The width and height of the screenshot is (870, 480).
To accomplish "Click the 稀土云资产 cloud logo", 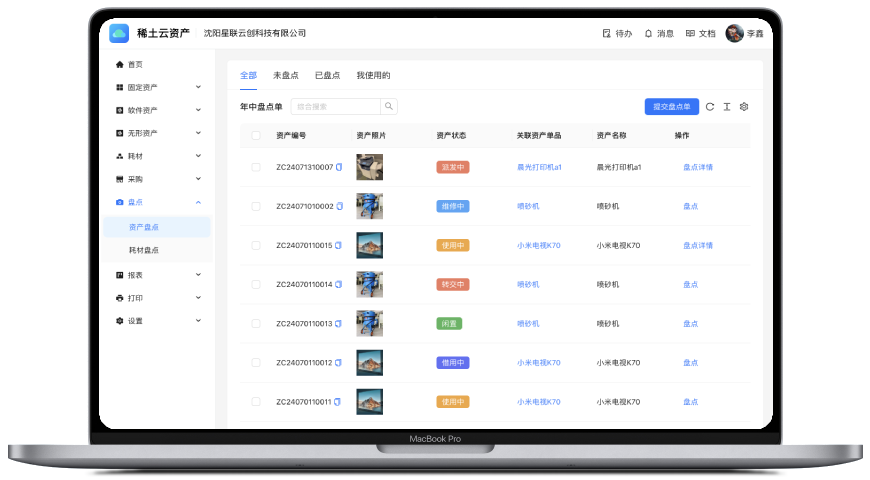I will pyautogui.click(x=119, y=33).
